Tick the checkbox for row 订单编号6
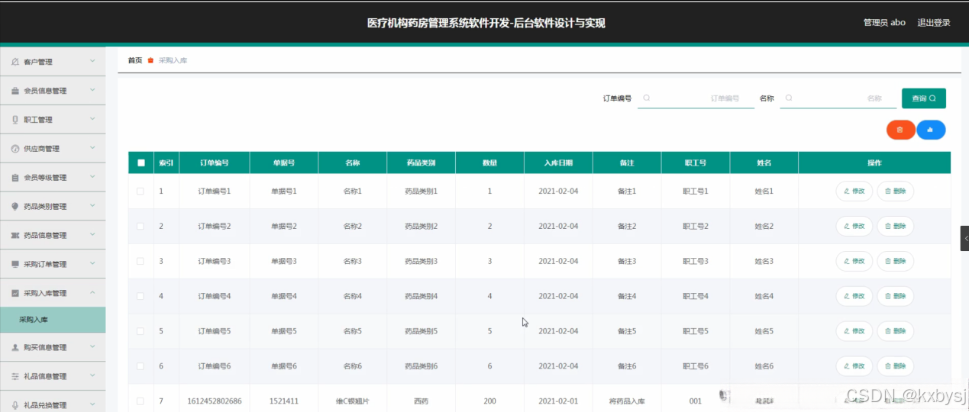970x413 pixels. click(140, 366)
